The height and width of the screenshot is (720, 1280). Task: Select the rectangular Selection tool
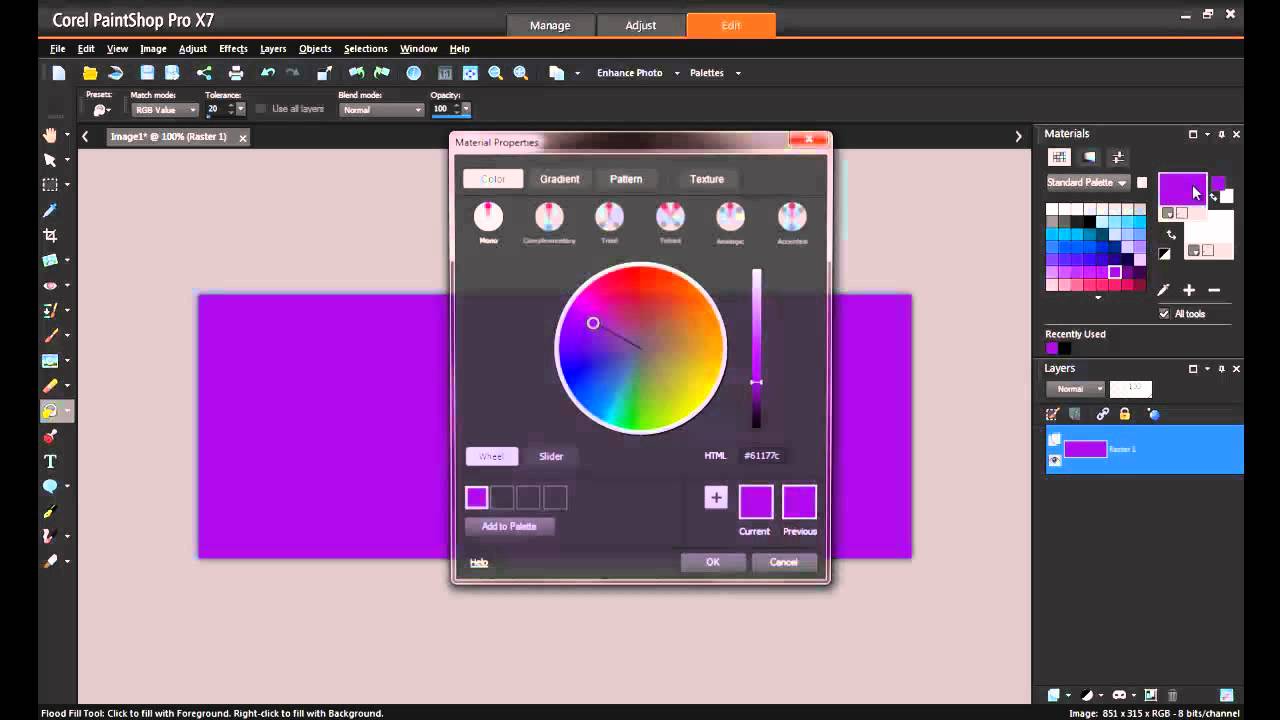click(x=50, y=185)
